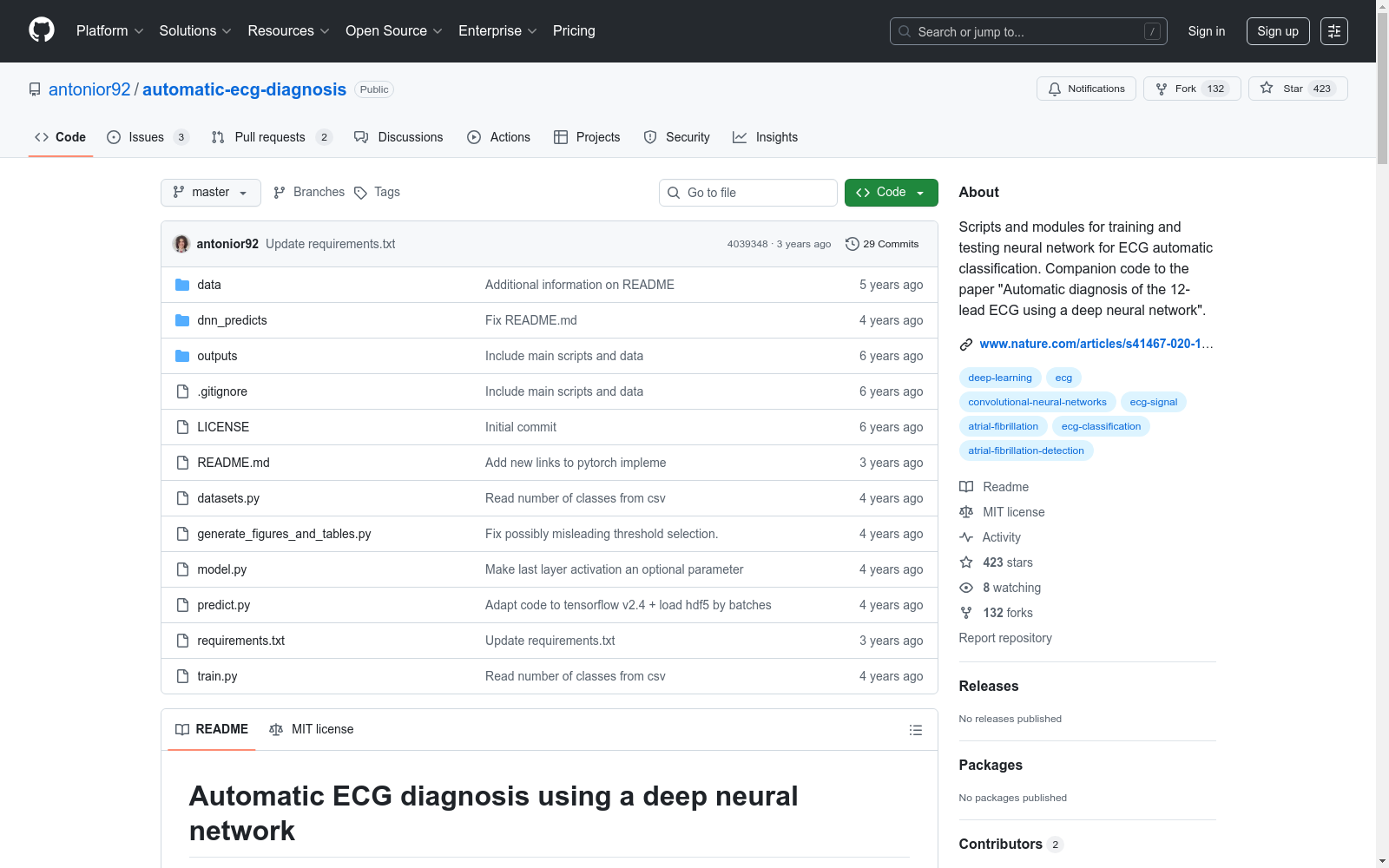Screen dimensions: 1389x868
Task: Click the scale icon beside MIT license
Action: click(x=966, y=512)
